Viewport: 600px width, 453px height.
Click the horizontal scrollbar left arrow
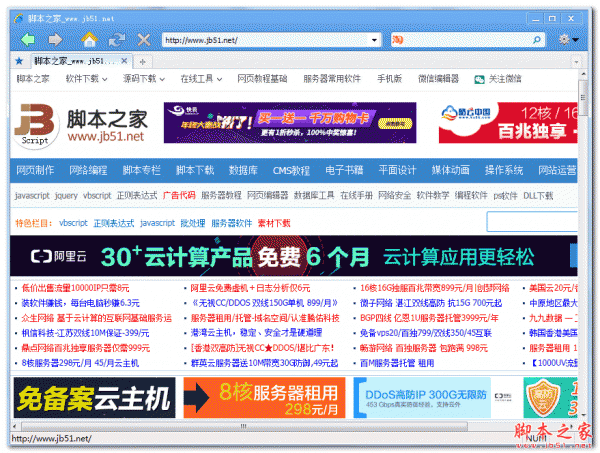[x=15, y=426]
